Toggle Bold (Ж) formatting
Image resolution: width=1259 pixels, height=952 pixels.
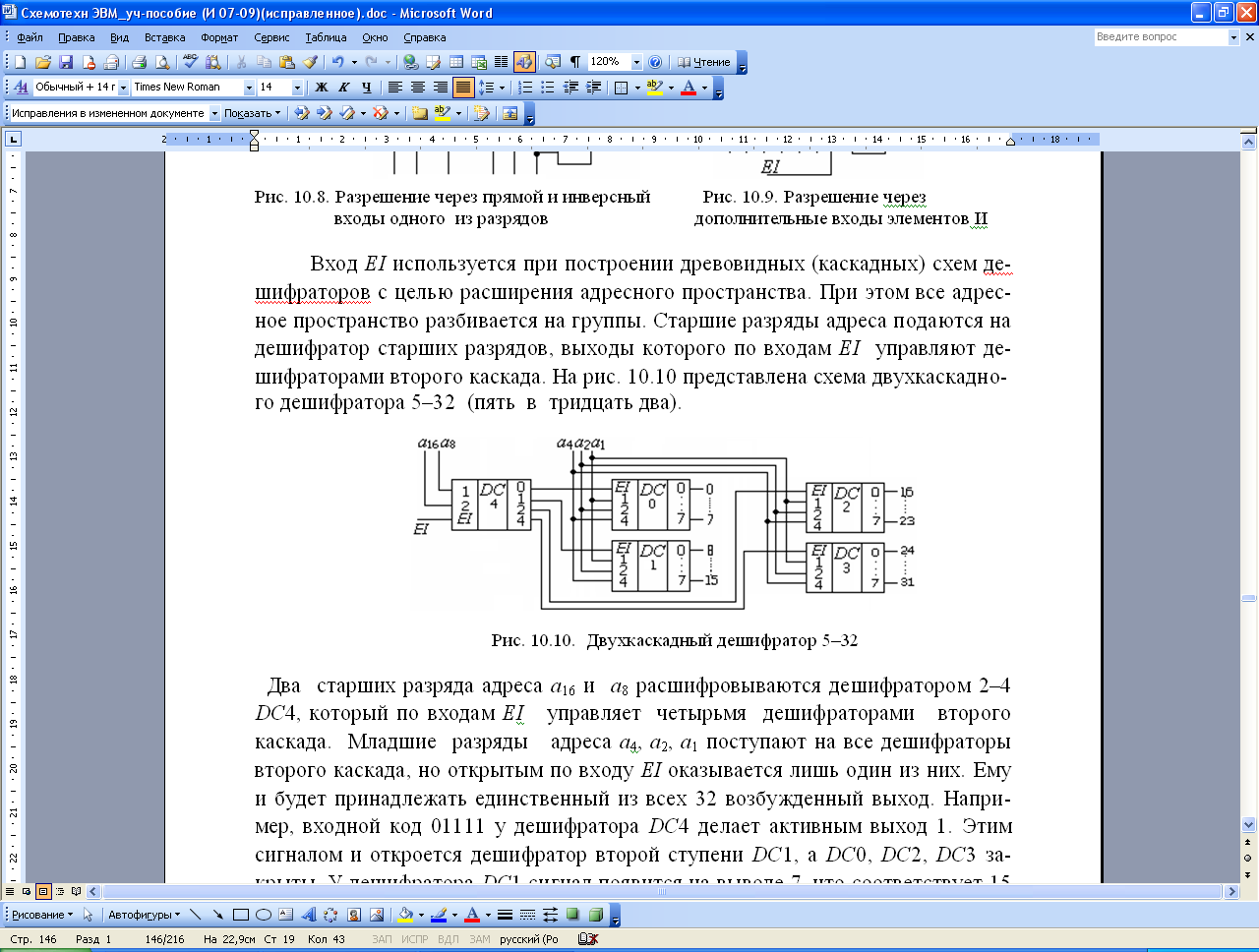321,88
